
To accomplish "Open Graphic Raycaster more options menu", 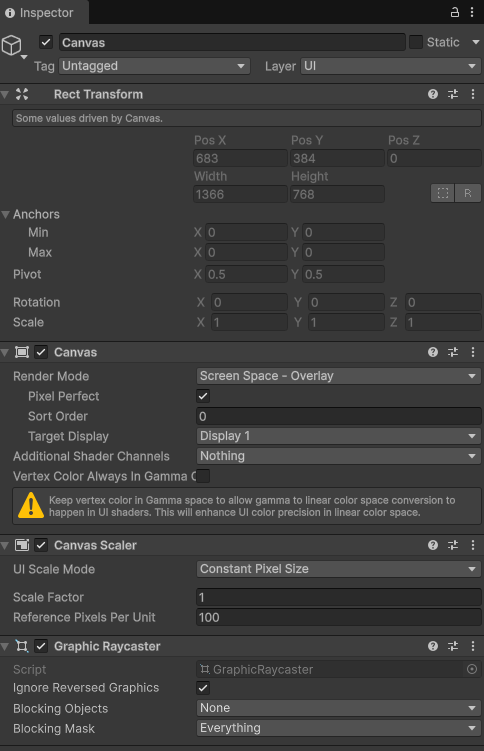I will [x=473, y=647].
